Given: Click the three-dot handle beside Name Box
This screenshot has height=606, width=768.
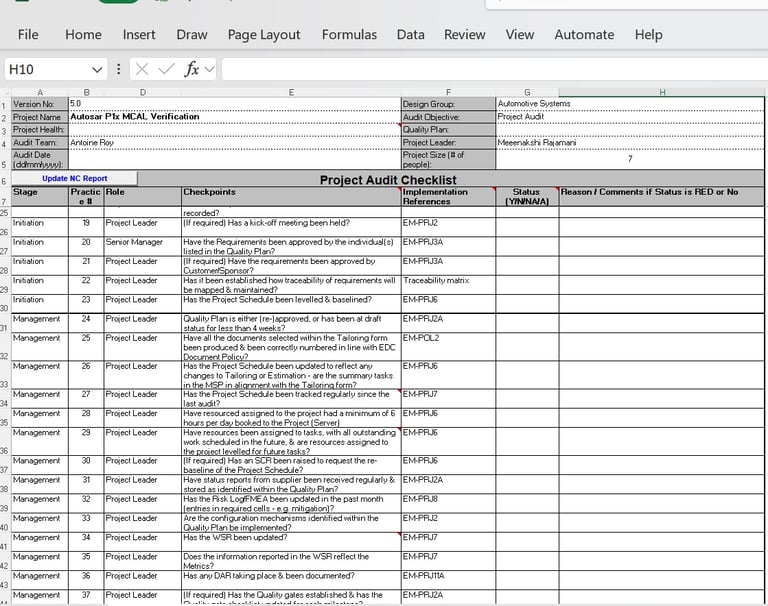Looking at the screenshot, I should point(119,69).
